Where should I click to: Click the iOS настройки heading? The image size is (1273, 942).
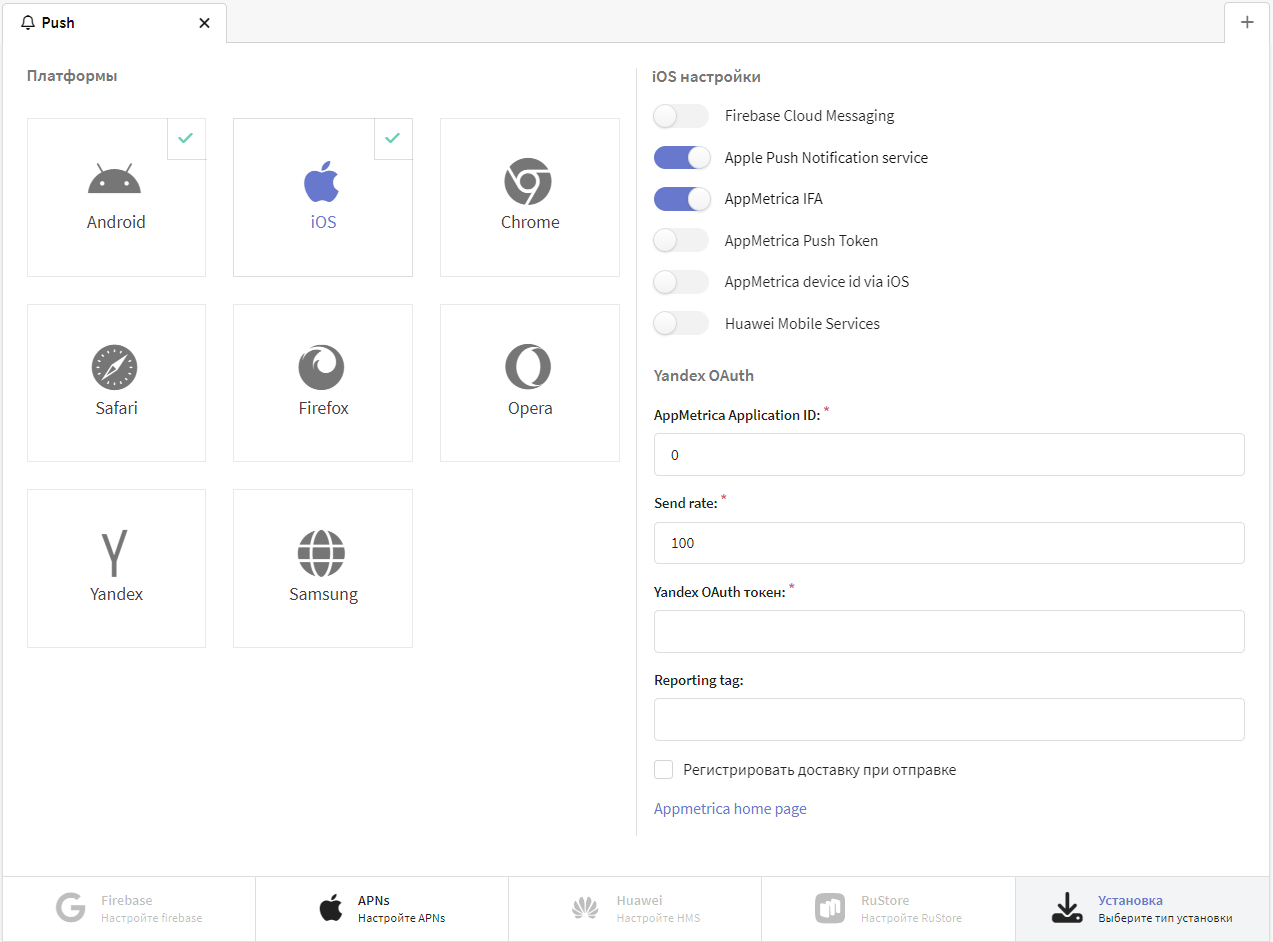(x=706, y=76)
